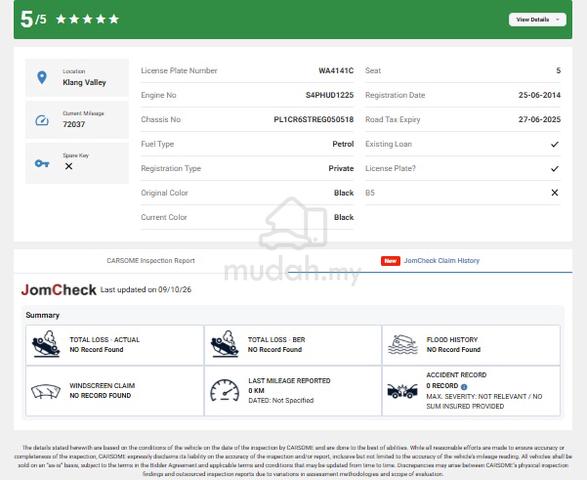This screenshot has height=480, width=587.
Task: Switch to CARSOME Inspection Report tab
Action: pos(150,261)
